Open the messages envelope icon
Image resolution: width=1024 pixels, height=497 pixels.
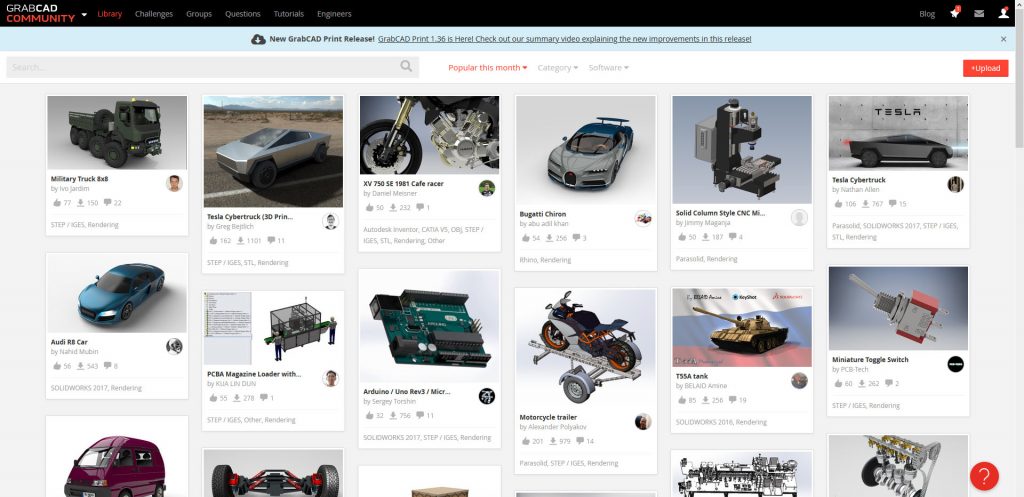point(979,13)
